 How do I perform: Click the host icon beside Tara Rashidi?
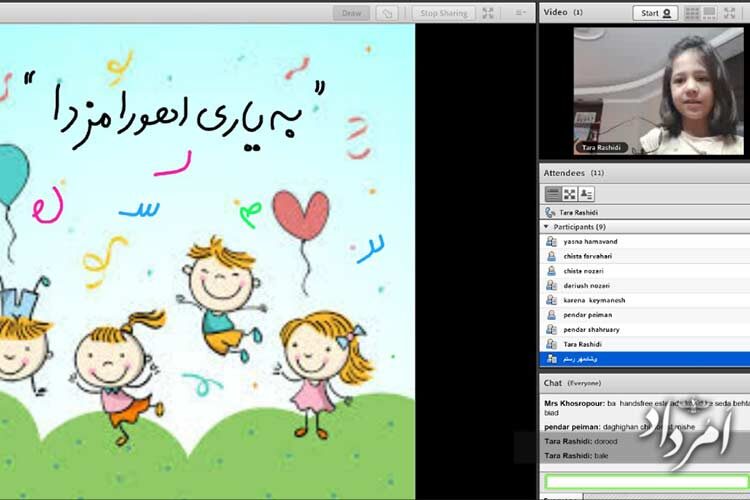click(x=550, y=213)
